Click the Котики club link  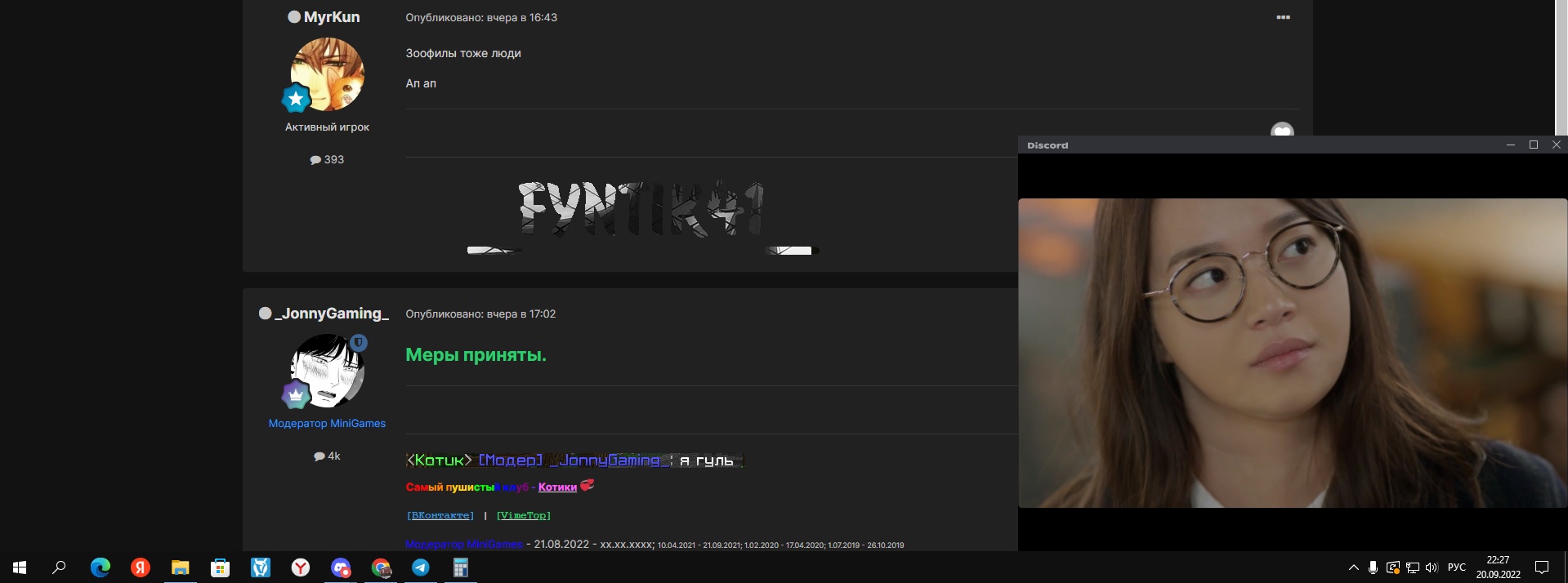tap(557, 487)
